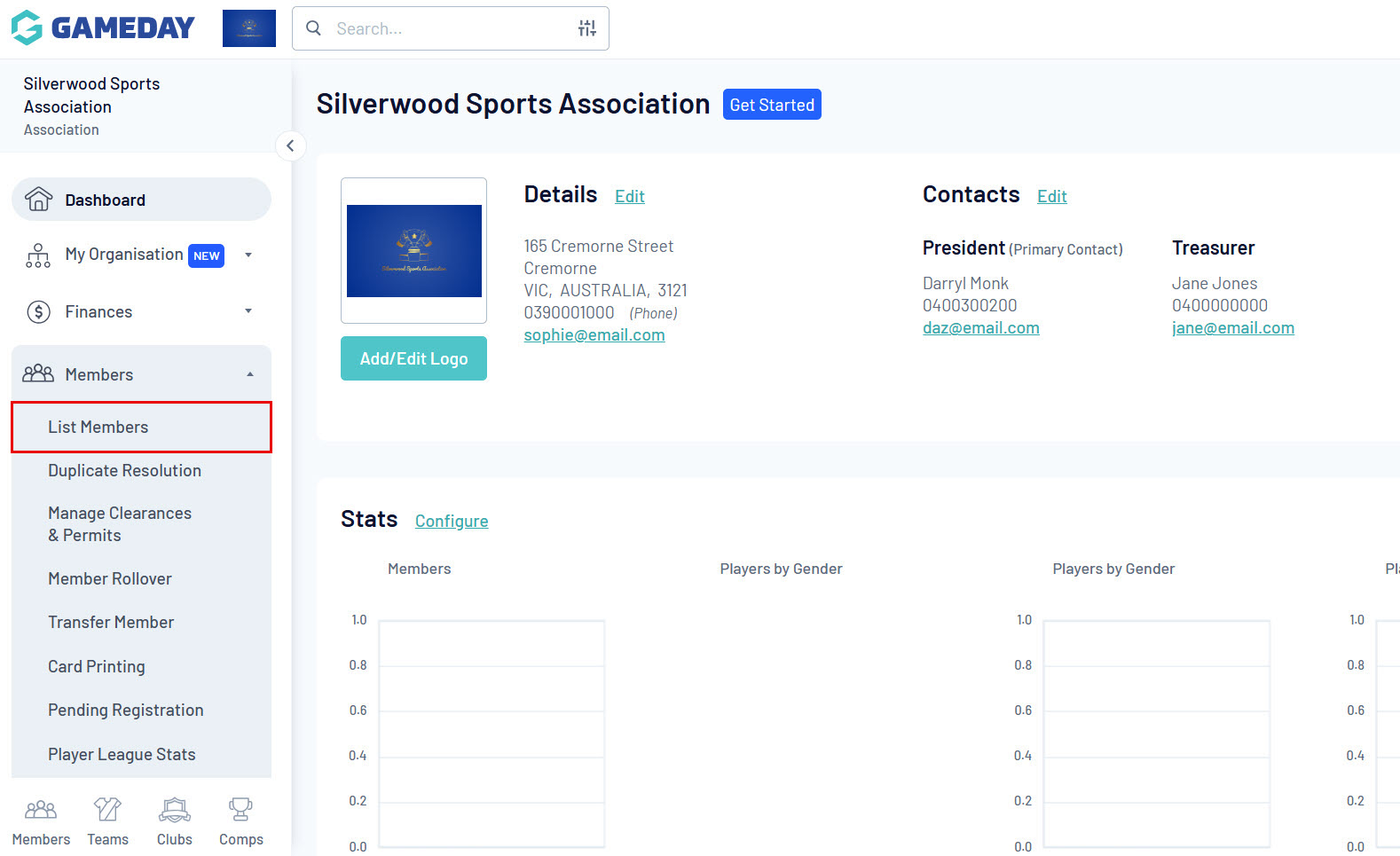This screenshot has height=856, width=1400.
Task: Click the large association logo image
Action: pyautogui.click(x=414, y=251)
